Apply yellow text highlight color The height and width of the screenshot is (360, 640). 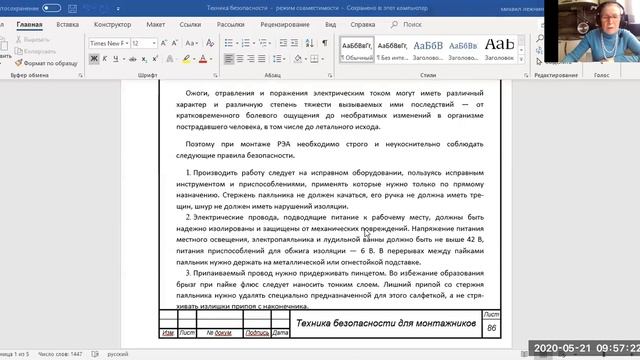coord(186,59)
